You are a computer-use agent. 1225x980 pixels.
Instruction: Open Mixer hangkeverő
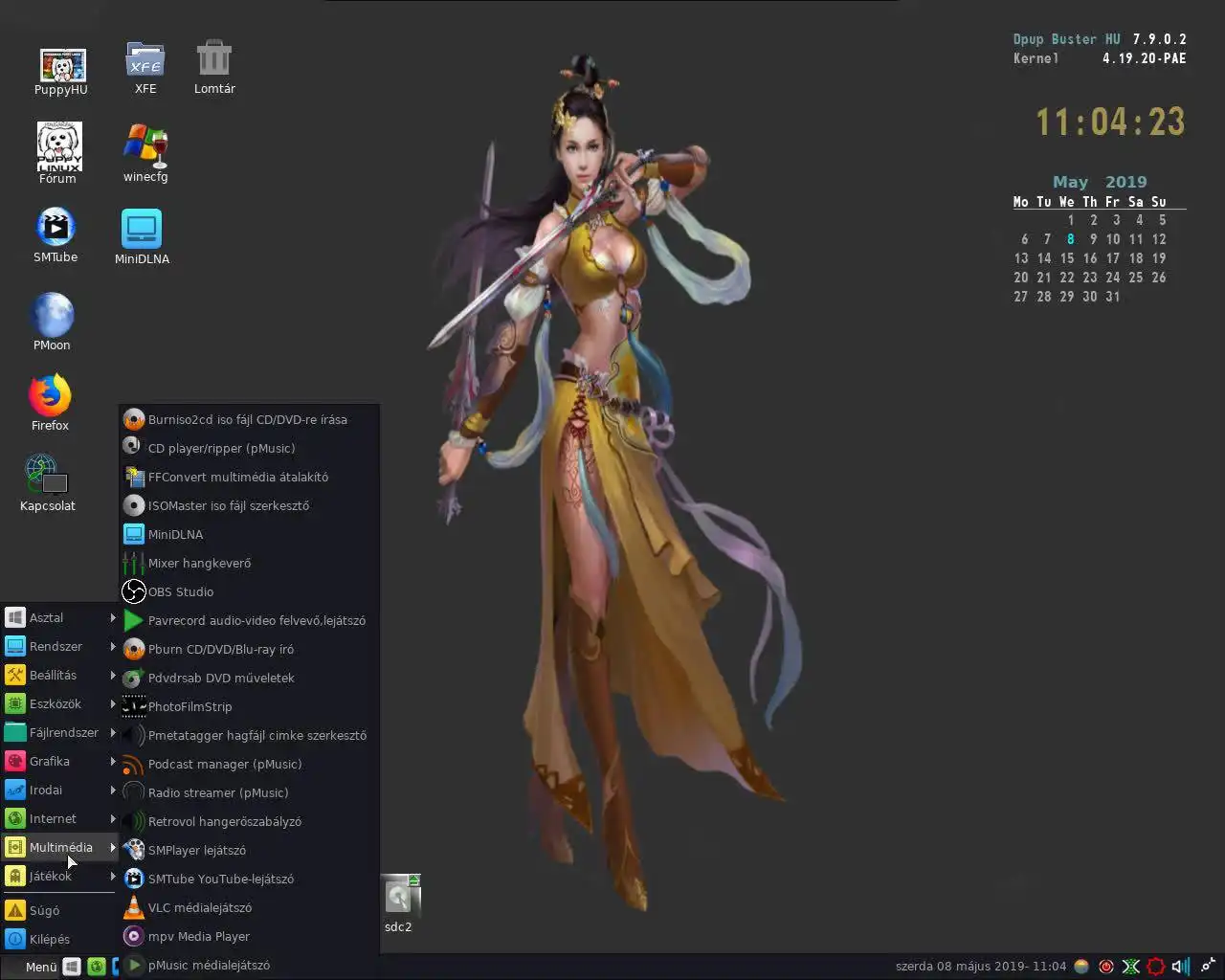249,563
